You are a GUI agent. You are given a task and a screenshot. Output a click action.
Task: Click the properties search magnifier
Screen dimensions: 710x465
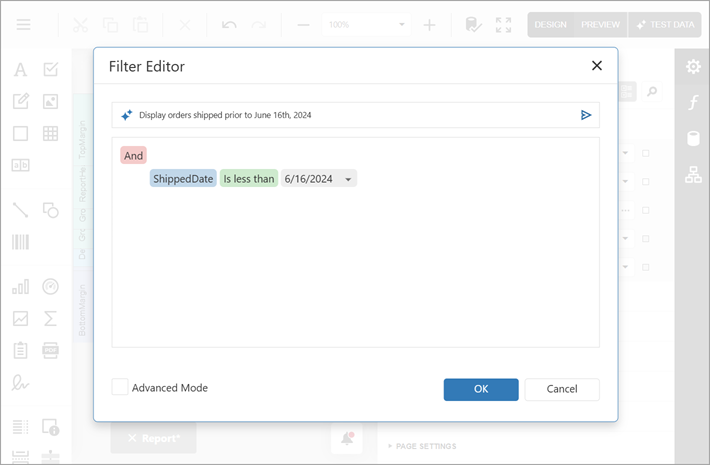click(652, 91)
